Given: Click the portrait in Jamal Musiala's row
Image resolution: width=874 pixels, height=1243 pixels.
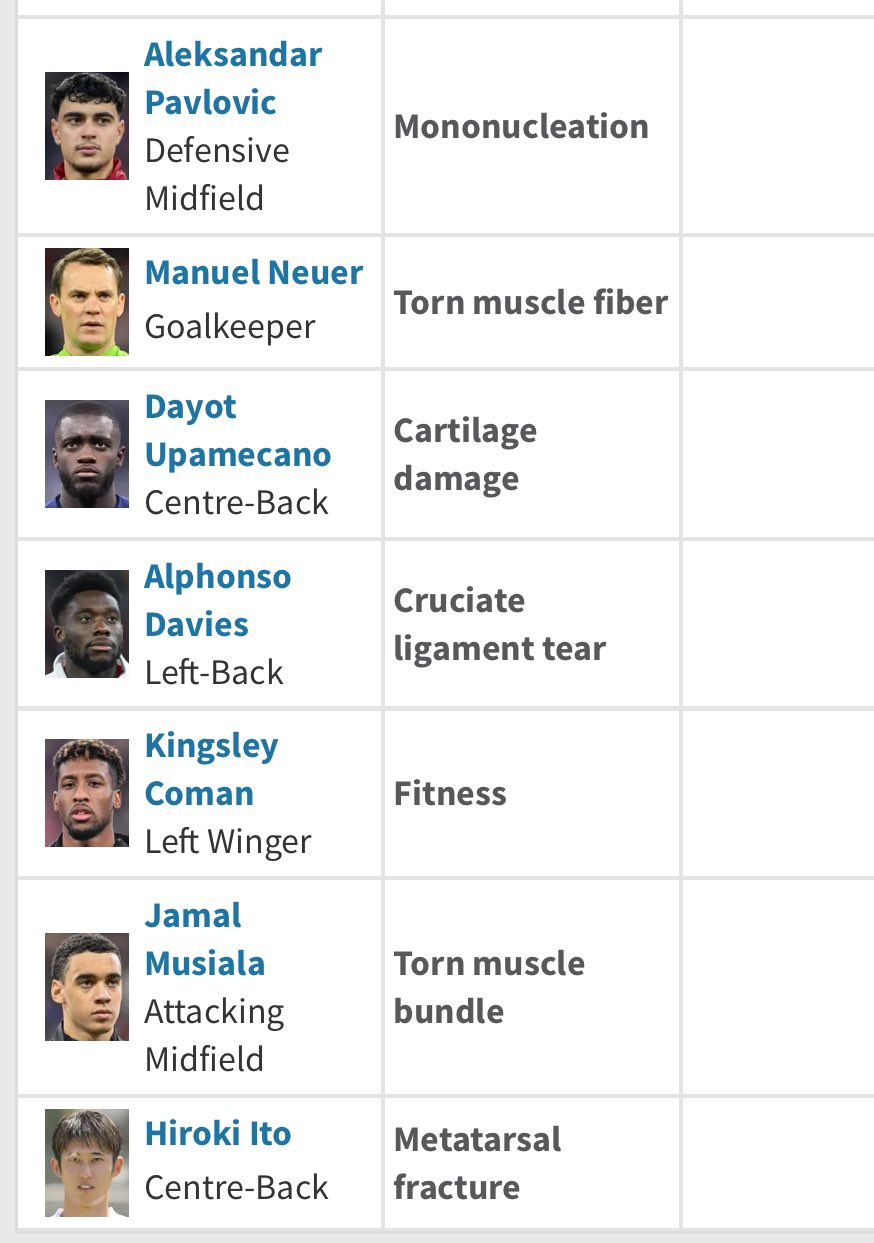Looking at the screenshot, I should coord(87,987).
